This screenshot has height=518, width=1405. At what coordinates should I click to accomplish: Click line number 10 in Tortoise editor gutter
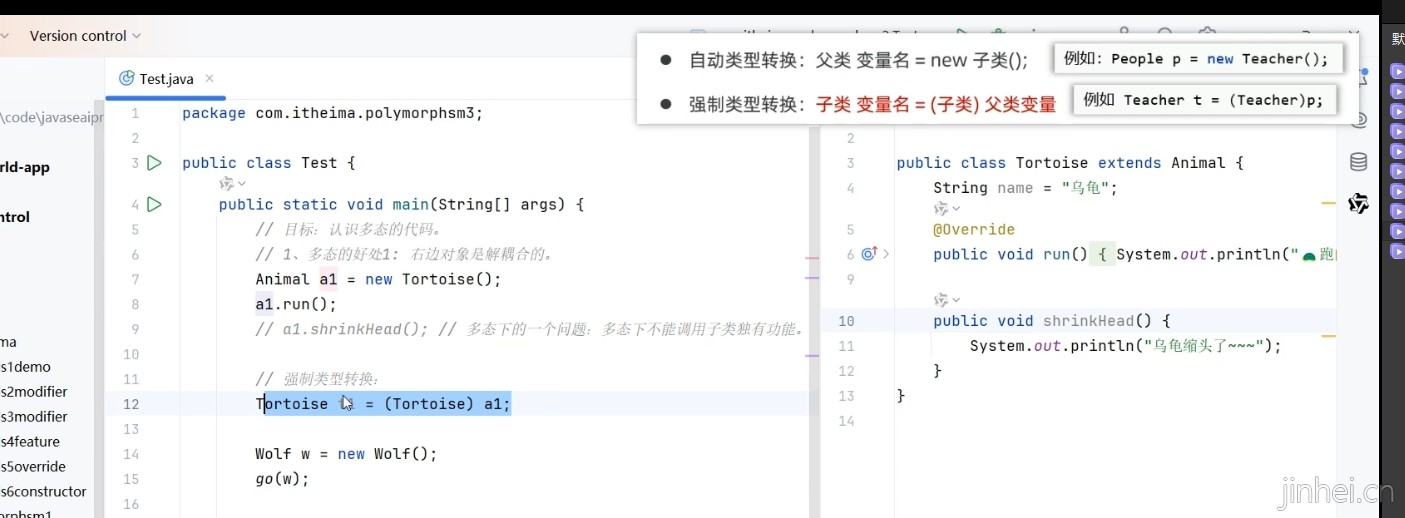847,321
